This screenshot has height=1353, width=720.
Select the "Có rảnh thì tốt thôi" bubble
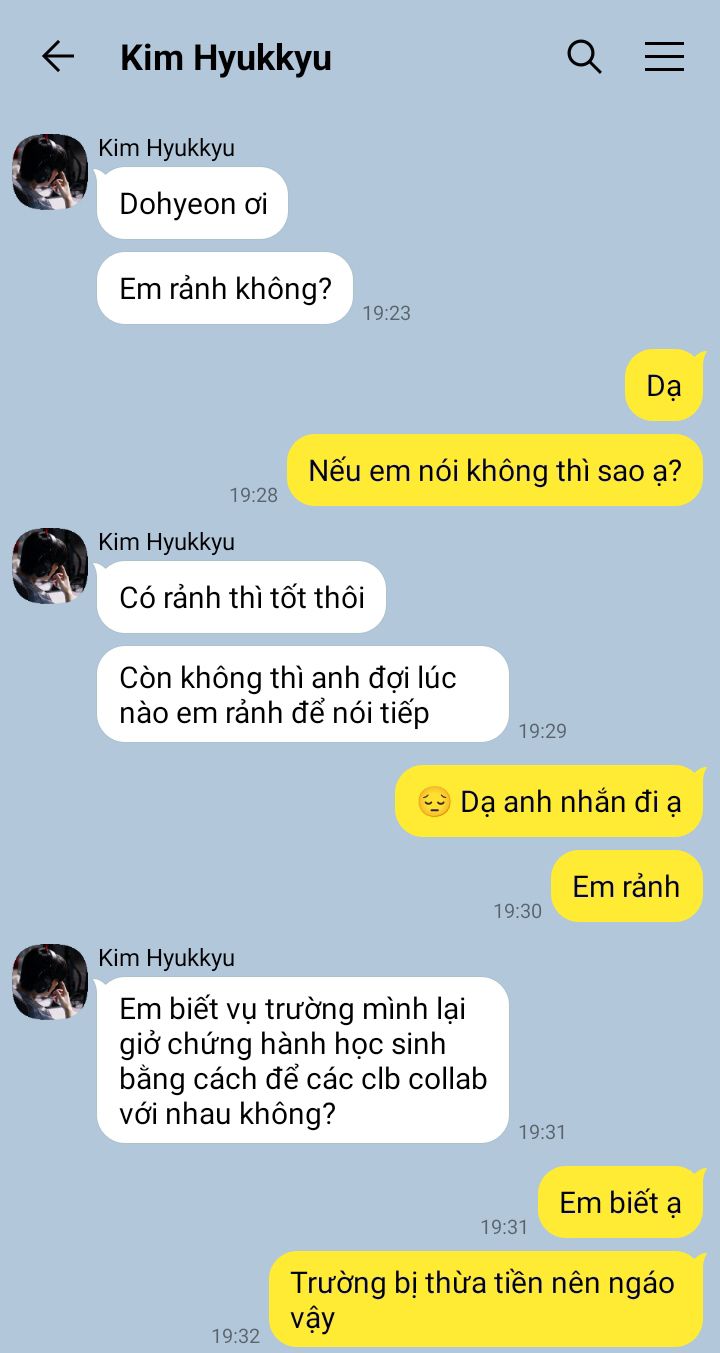[241, 597]
